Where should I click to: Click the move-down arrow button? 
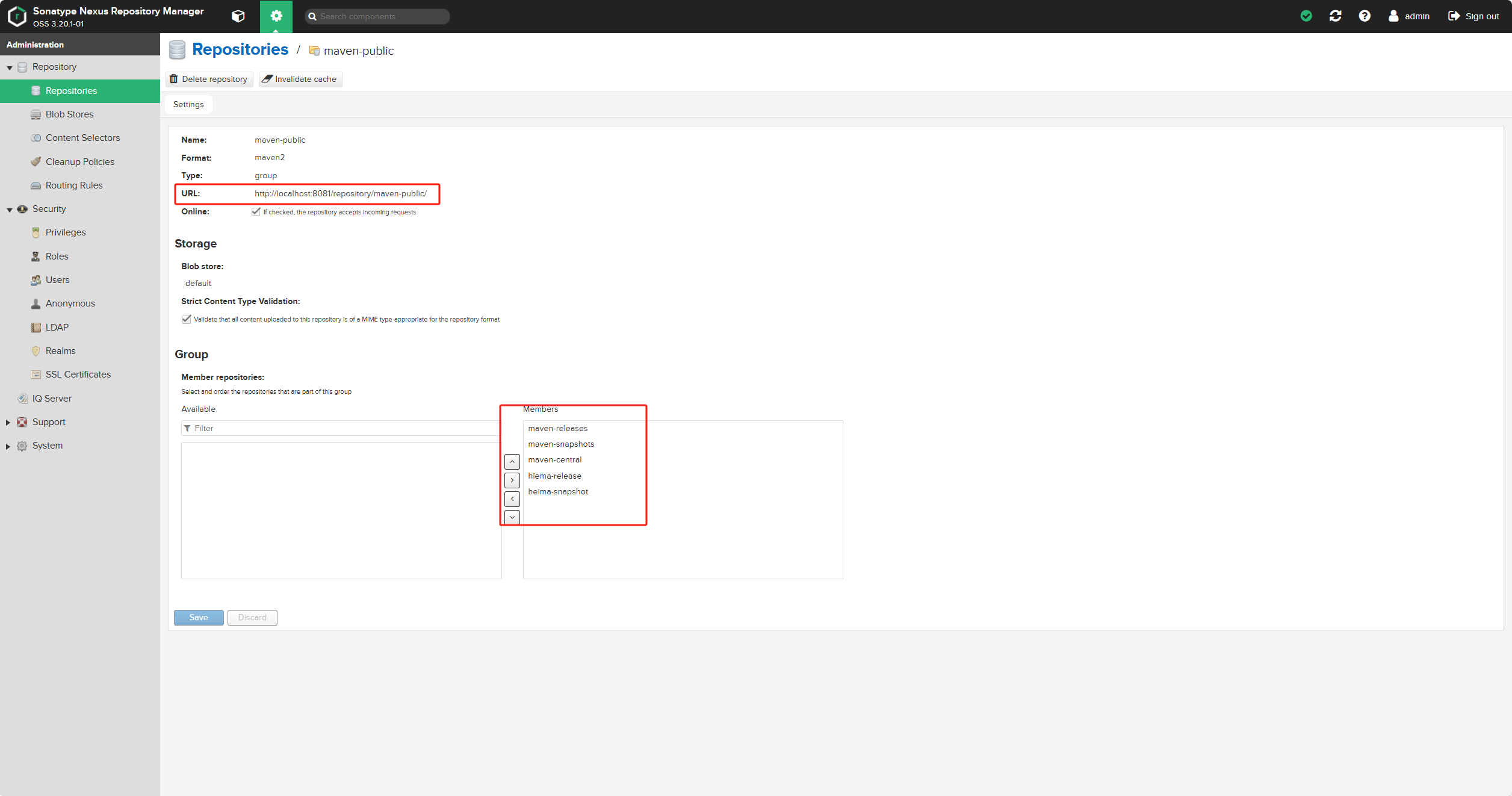pos(512,517)
